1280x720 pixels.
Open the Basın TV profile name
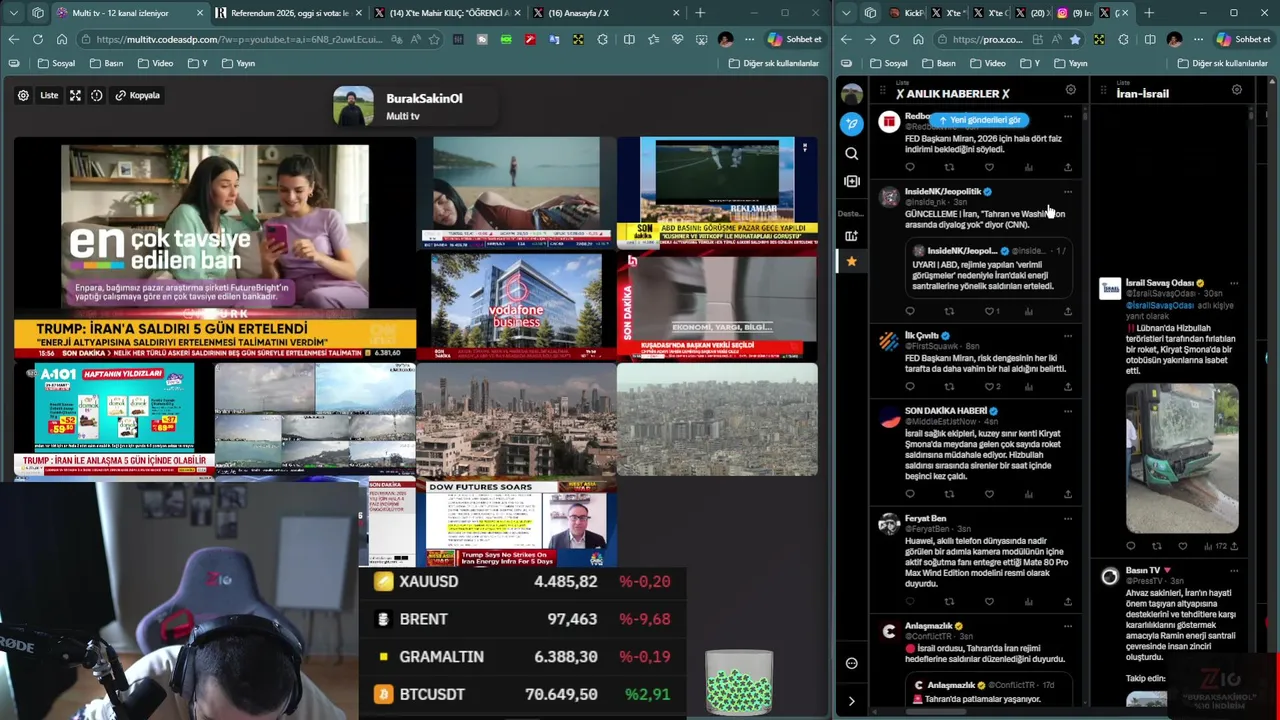(x=1143, y=570)
